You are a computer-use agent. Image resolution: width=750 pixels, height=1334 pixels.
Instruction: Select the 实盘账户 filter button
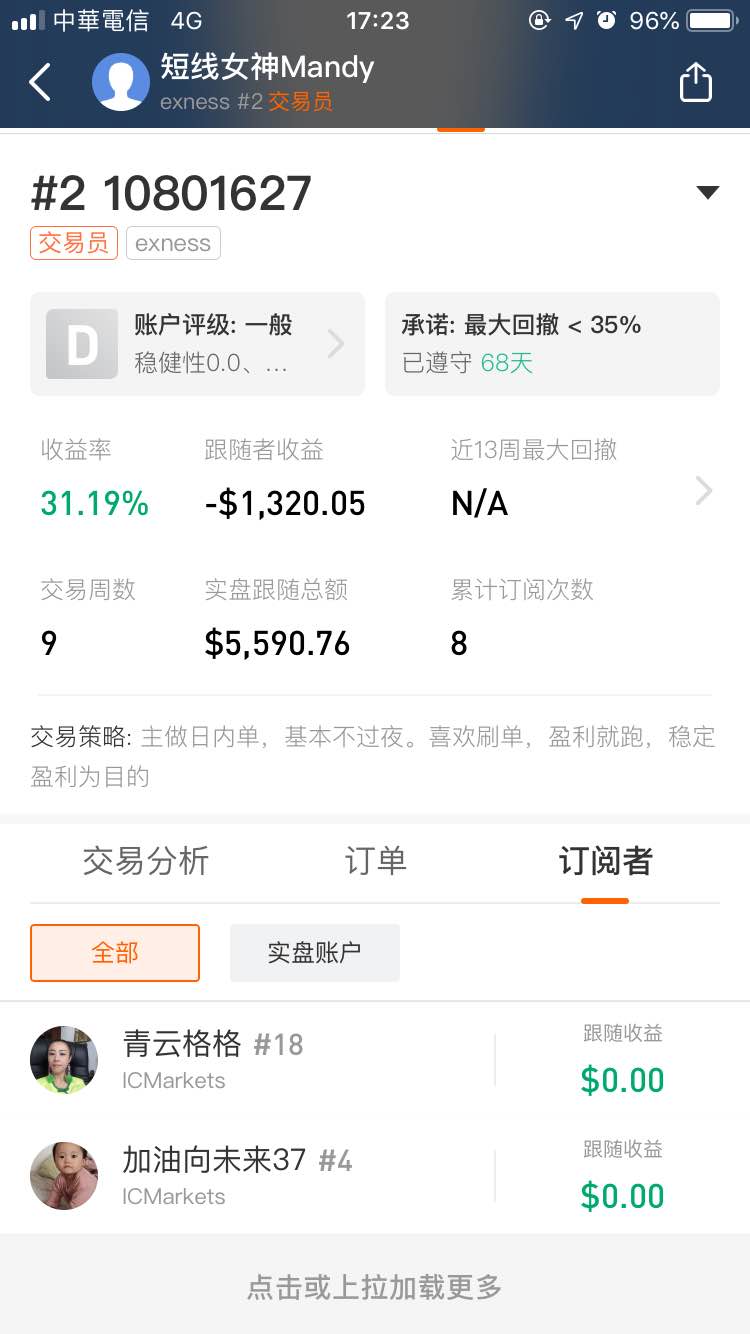tap(315, 952)
